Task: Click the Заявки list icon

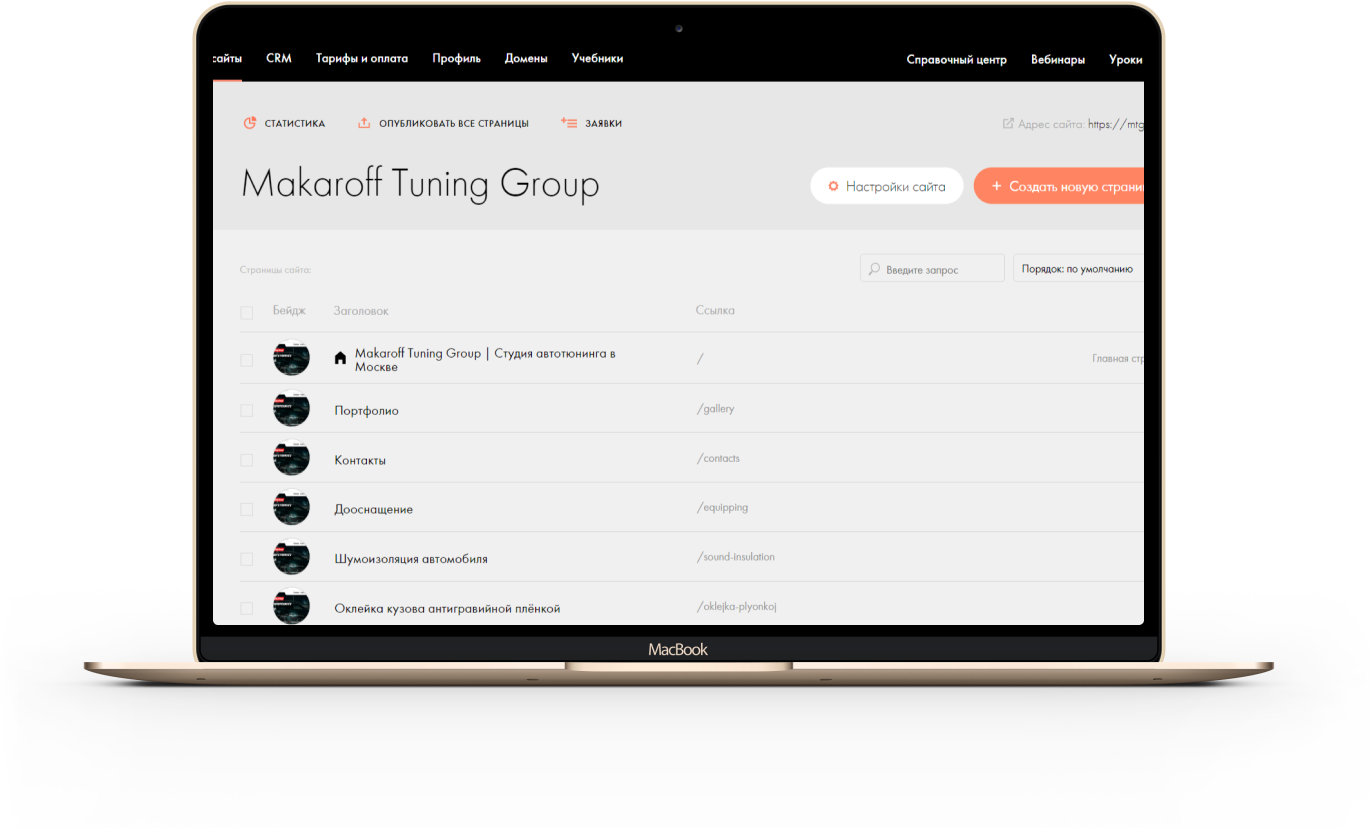Action: point(569,122)
